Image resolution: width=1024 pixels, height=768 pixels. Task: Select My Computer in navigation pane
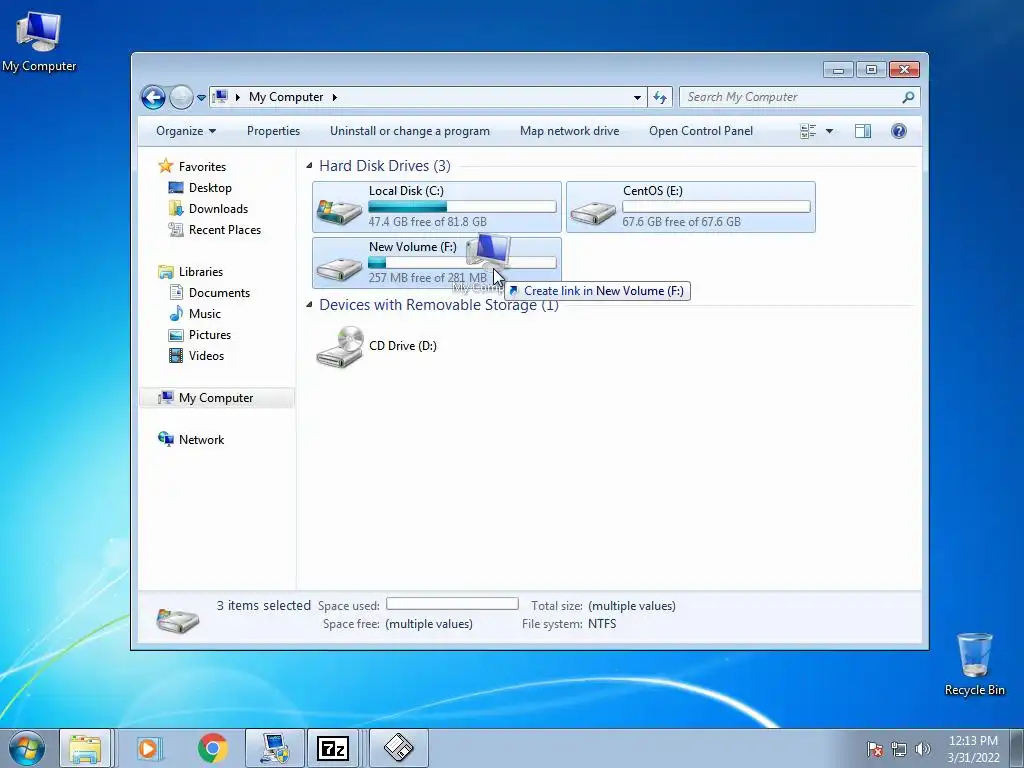coord(216,398)
